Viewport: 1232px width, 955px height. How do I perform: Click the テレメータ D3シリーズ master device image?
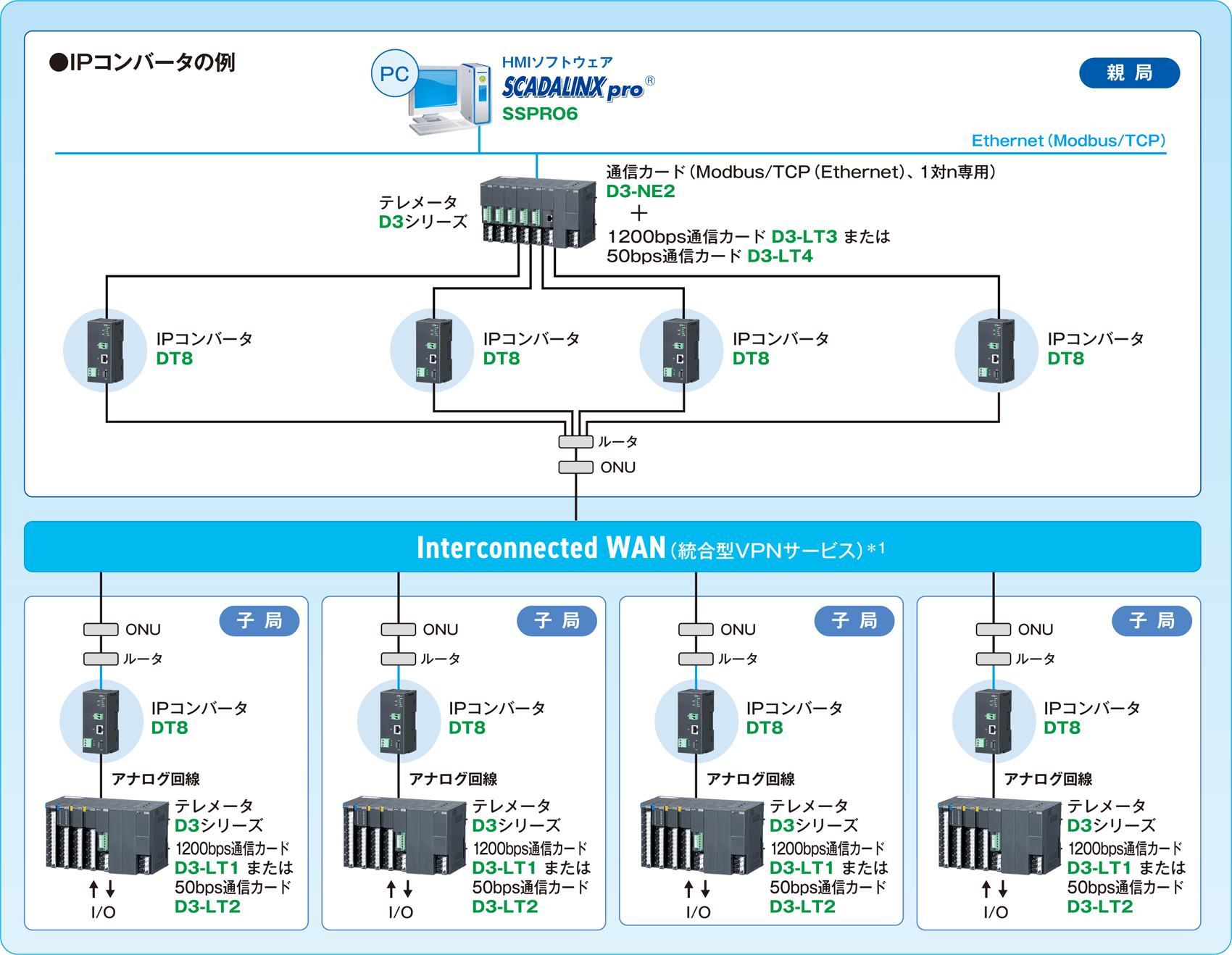click(536, 214)
